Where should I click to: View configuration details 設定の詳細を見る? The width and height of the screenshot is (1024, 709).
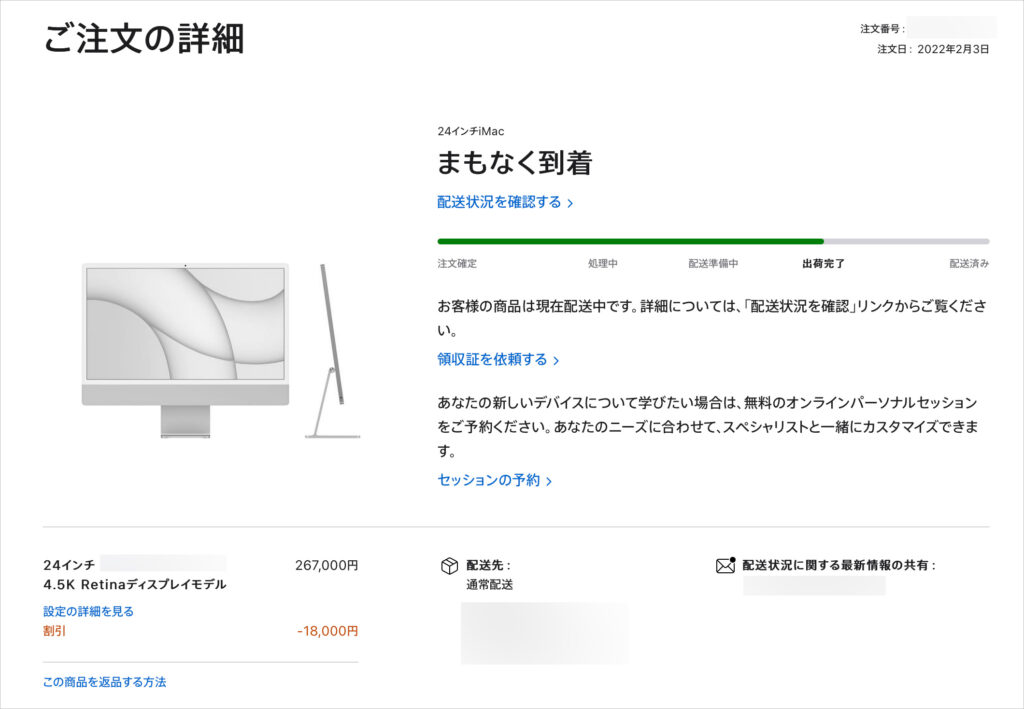click(88, 611)
